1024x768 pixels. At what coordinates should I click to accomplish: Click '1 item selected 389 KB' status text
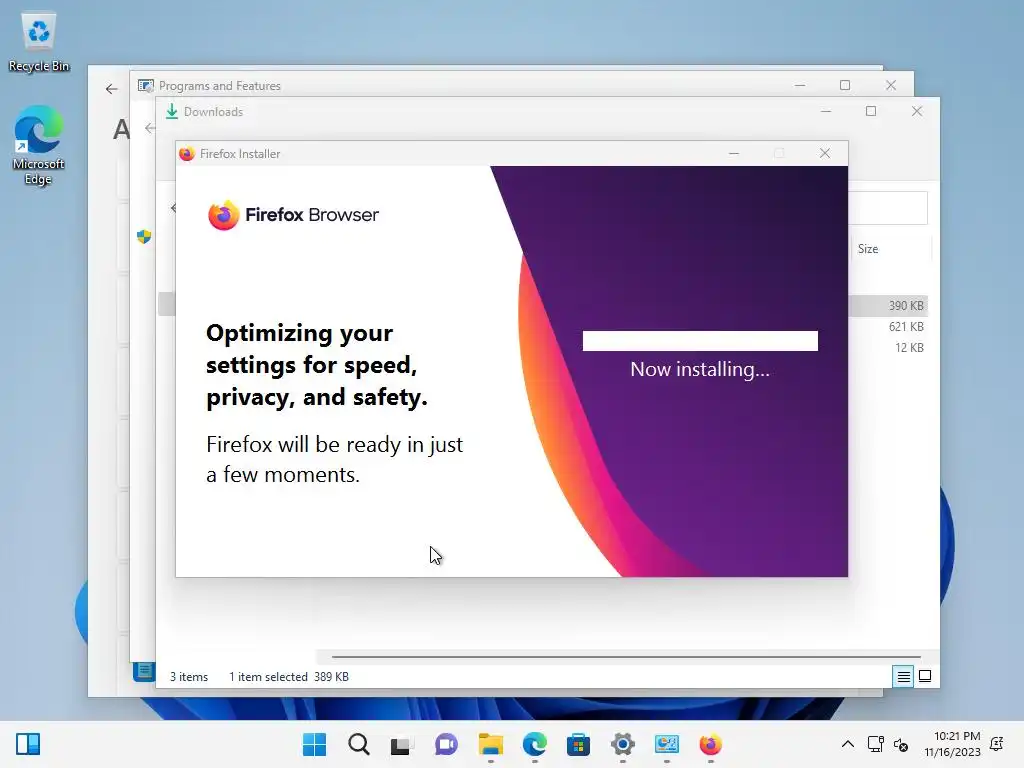(x=289, y=677)
